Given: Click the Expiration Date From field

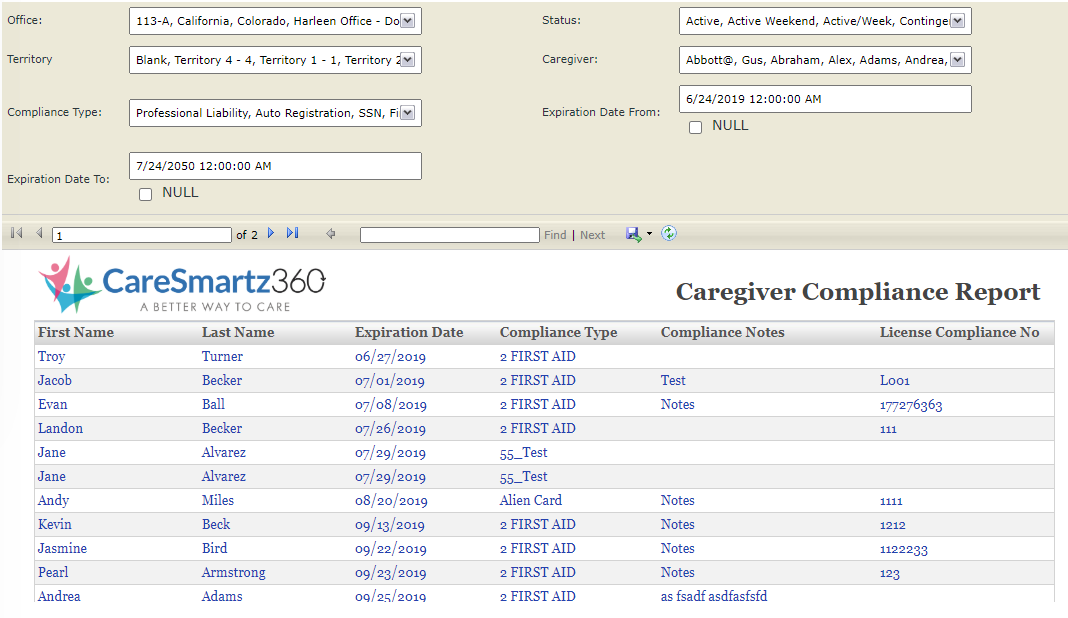Looking at the screenshot, I should click(824, 99).
